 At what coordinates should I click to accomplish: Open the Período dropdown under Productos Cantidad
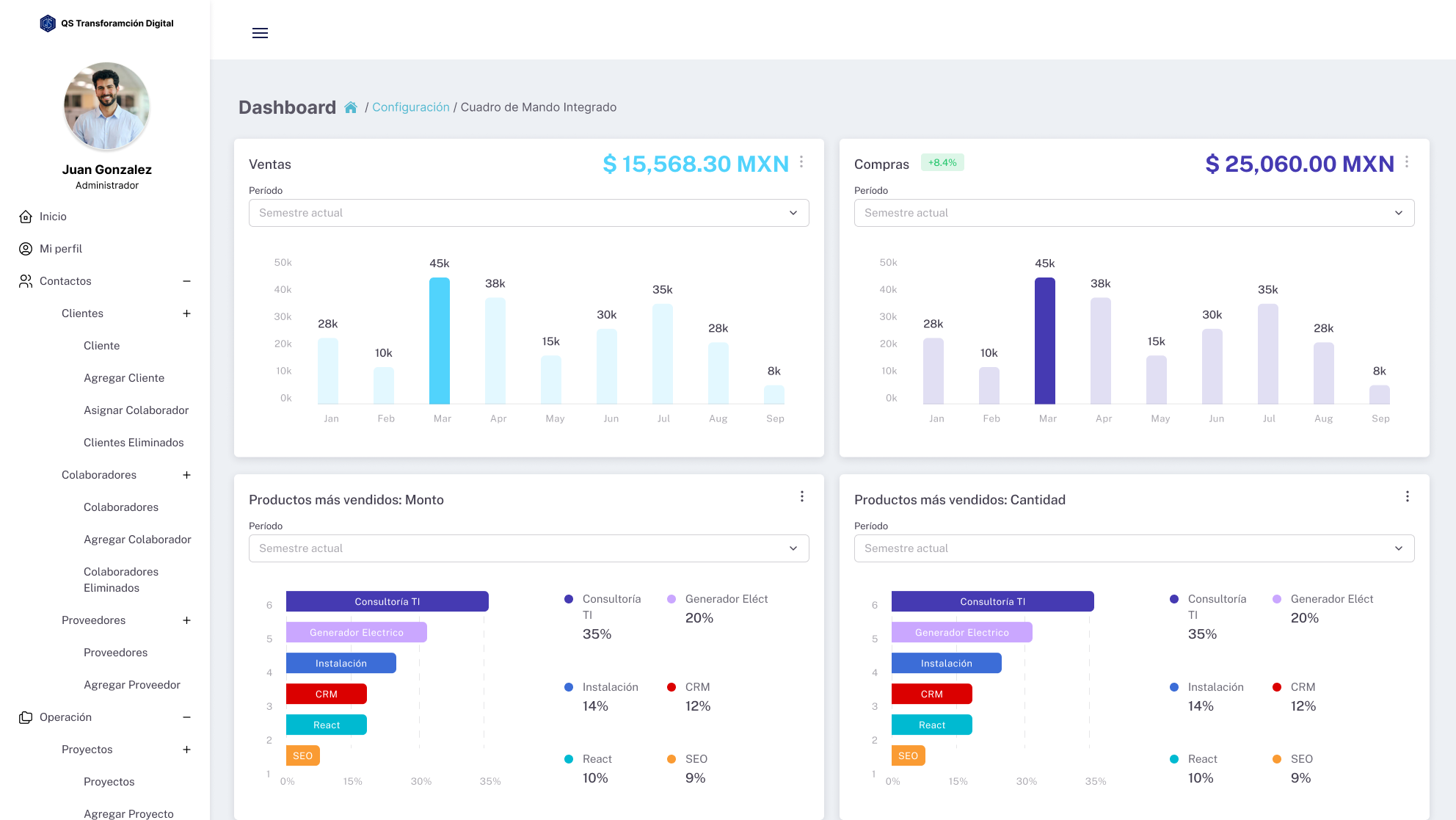pyautogui.click(x=1135, y=548)
